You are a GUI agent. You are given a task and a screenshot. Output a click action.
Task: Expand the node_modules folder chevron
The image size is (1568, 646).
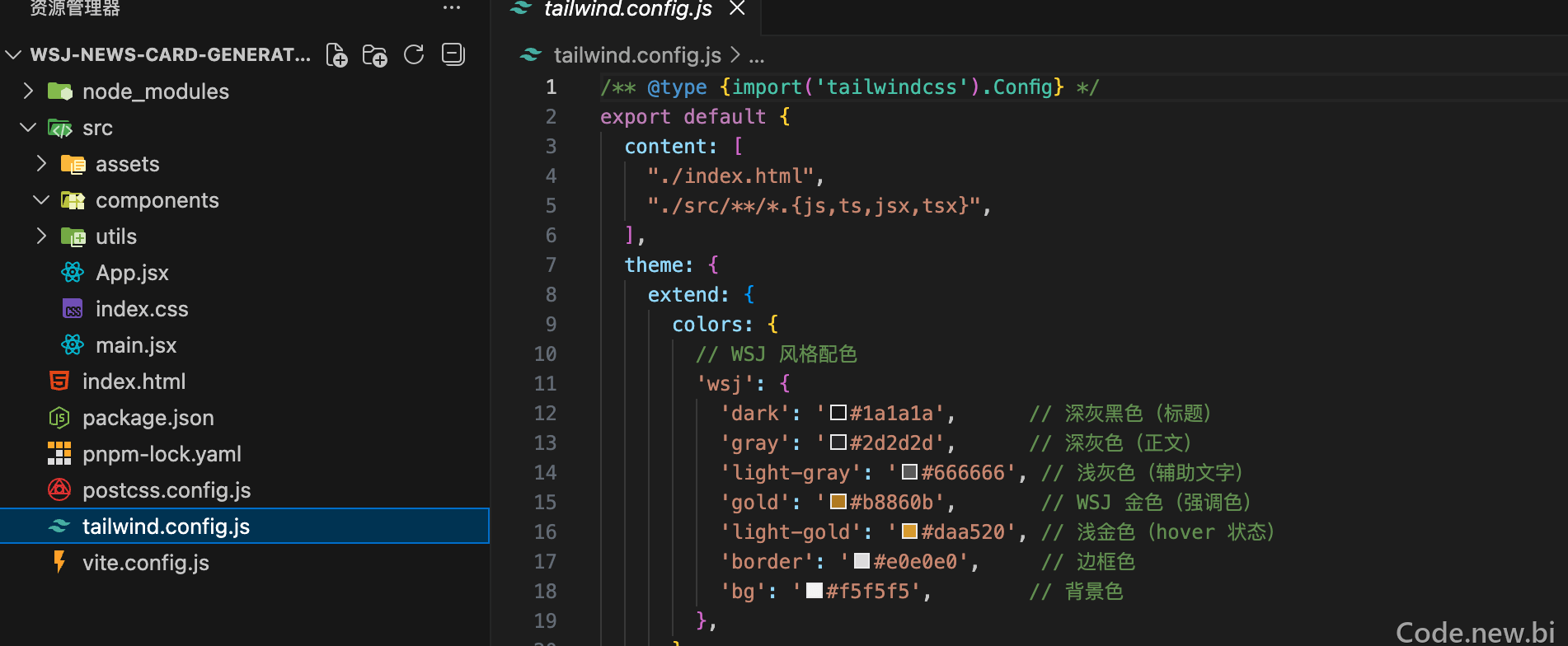(x=28, y=91)
